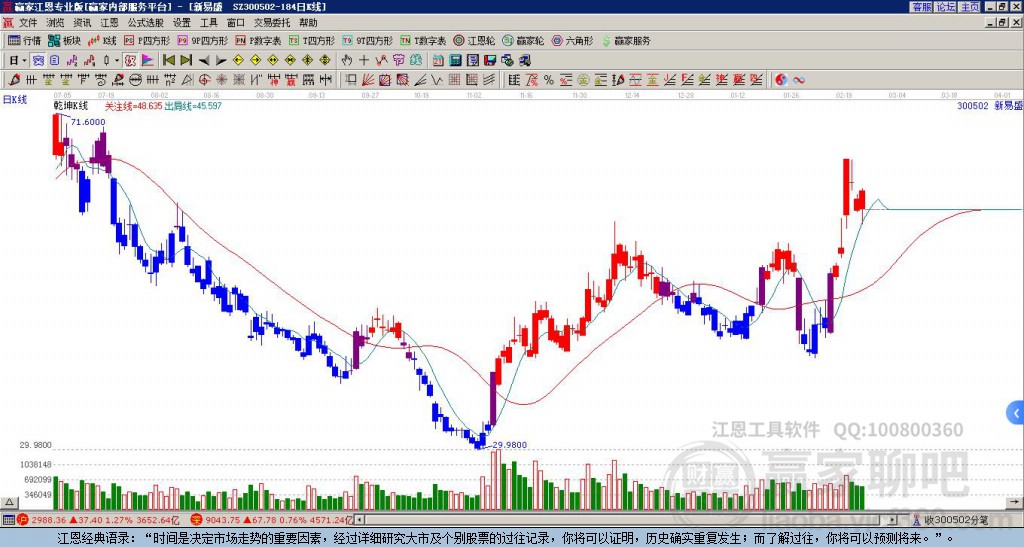Open the P数字表 number table
This screenshot has height=548, width=1024.
[x=258, y=40]
